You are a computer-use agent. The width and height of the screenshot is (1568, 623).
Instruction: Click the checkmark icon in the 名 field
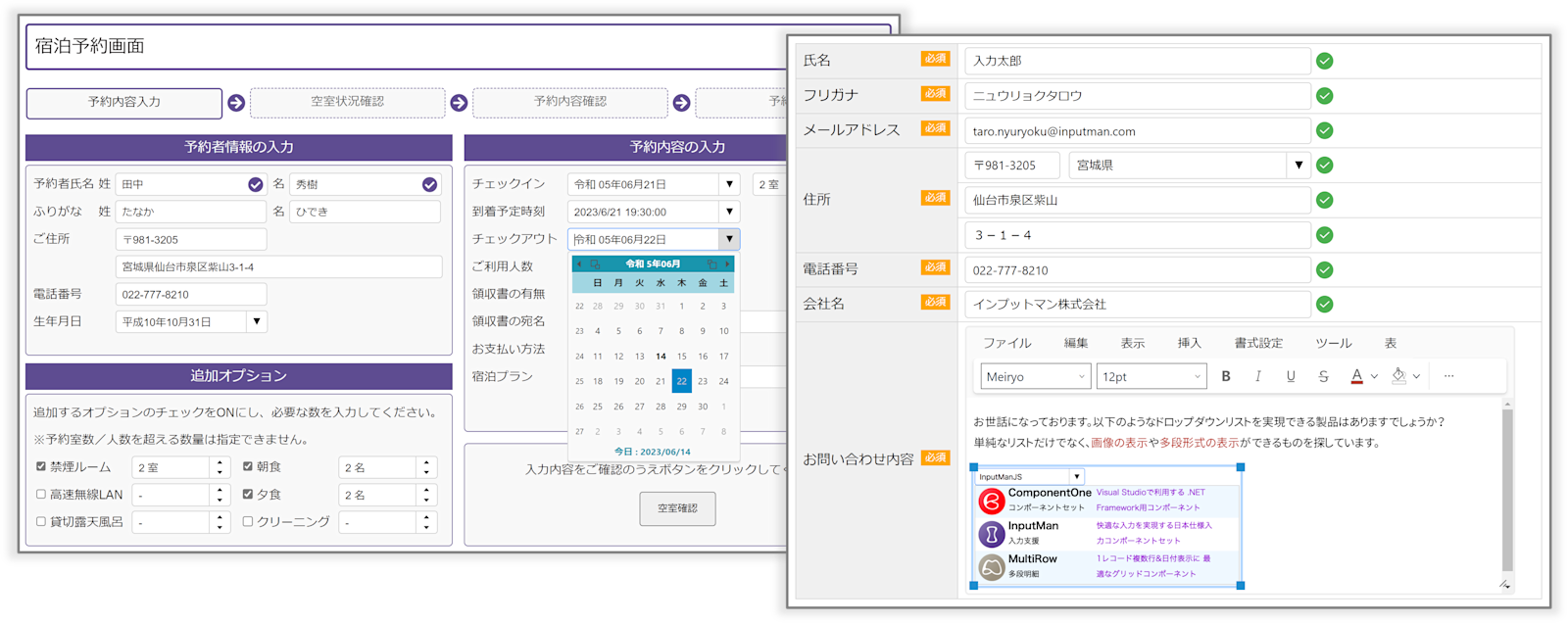[429, 184]
